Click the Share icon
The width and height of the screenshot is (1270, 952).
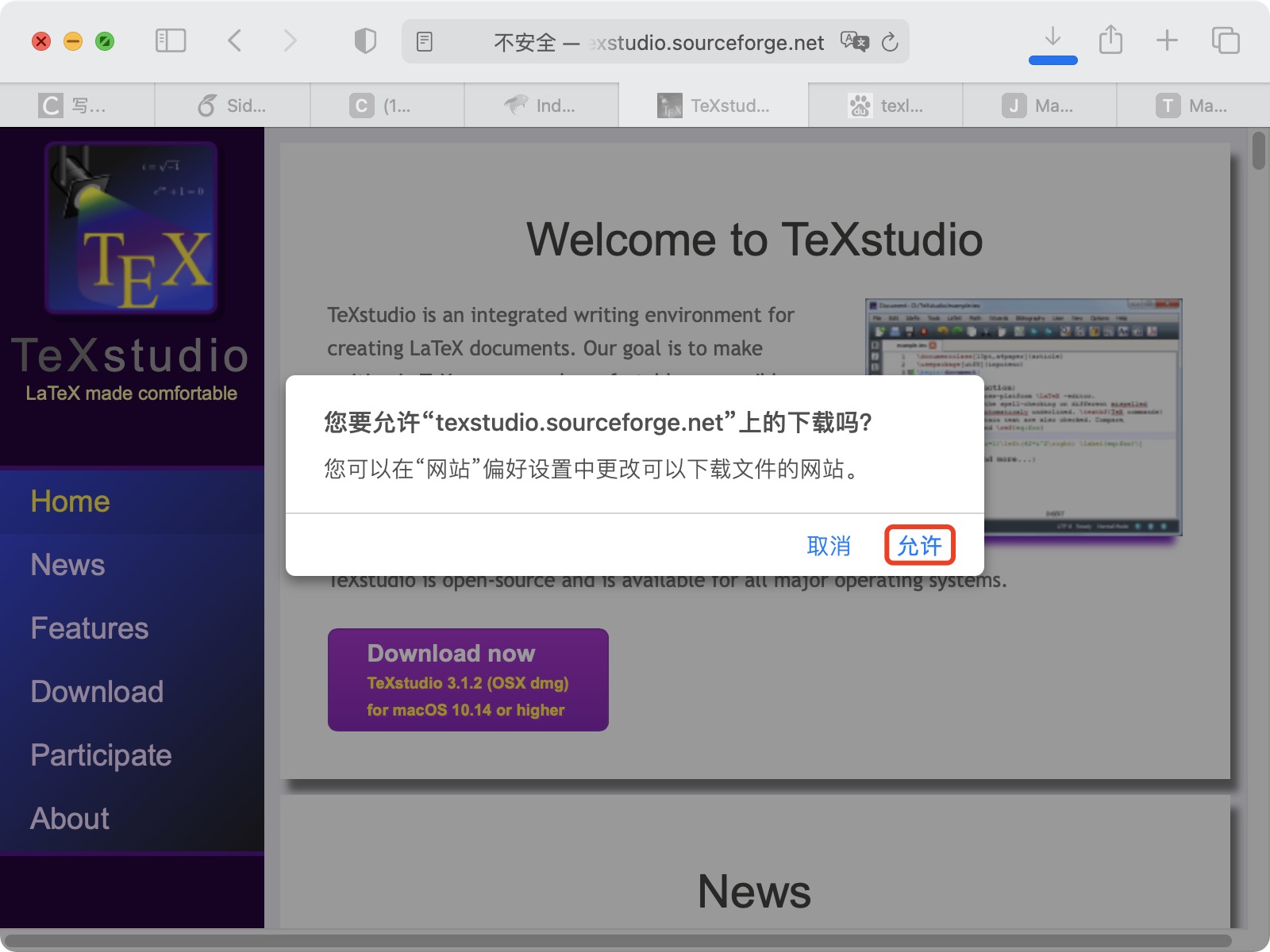[1110, 39]
